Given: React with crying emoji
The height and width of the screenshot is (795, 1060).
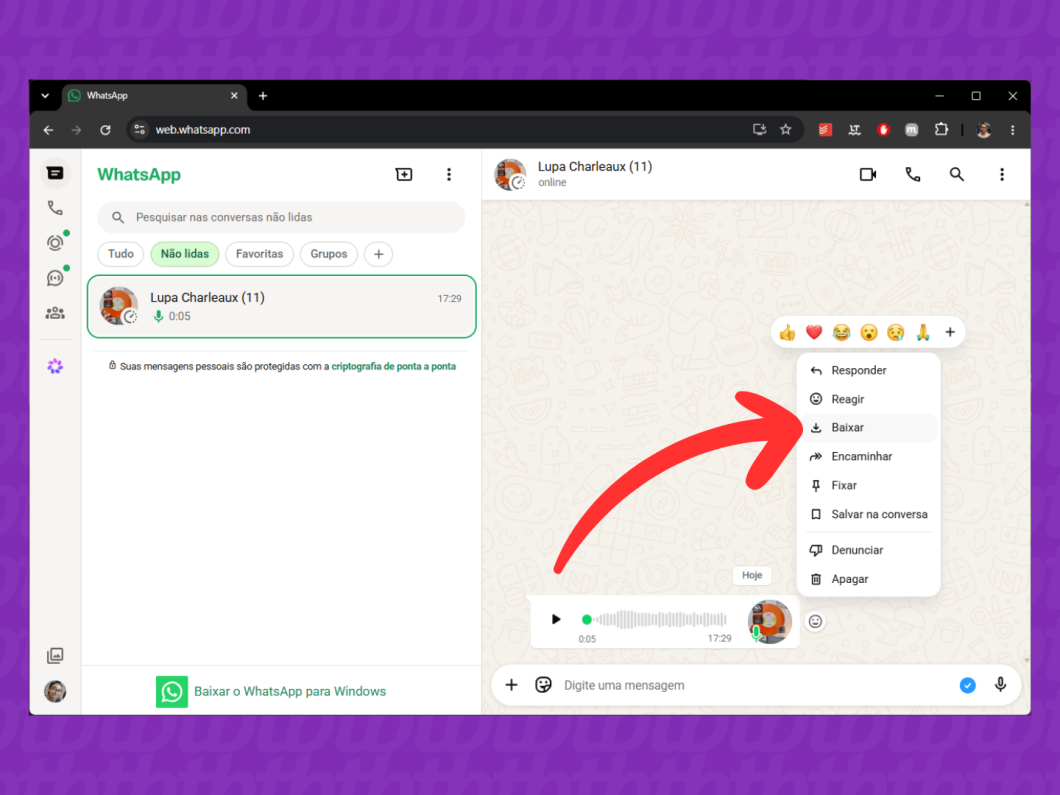Looking at the screenshot, I should pos(896,332).
